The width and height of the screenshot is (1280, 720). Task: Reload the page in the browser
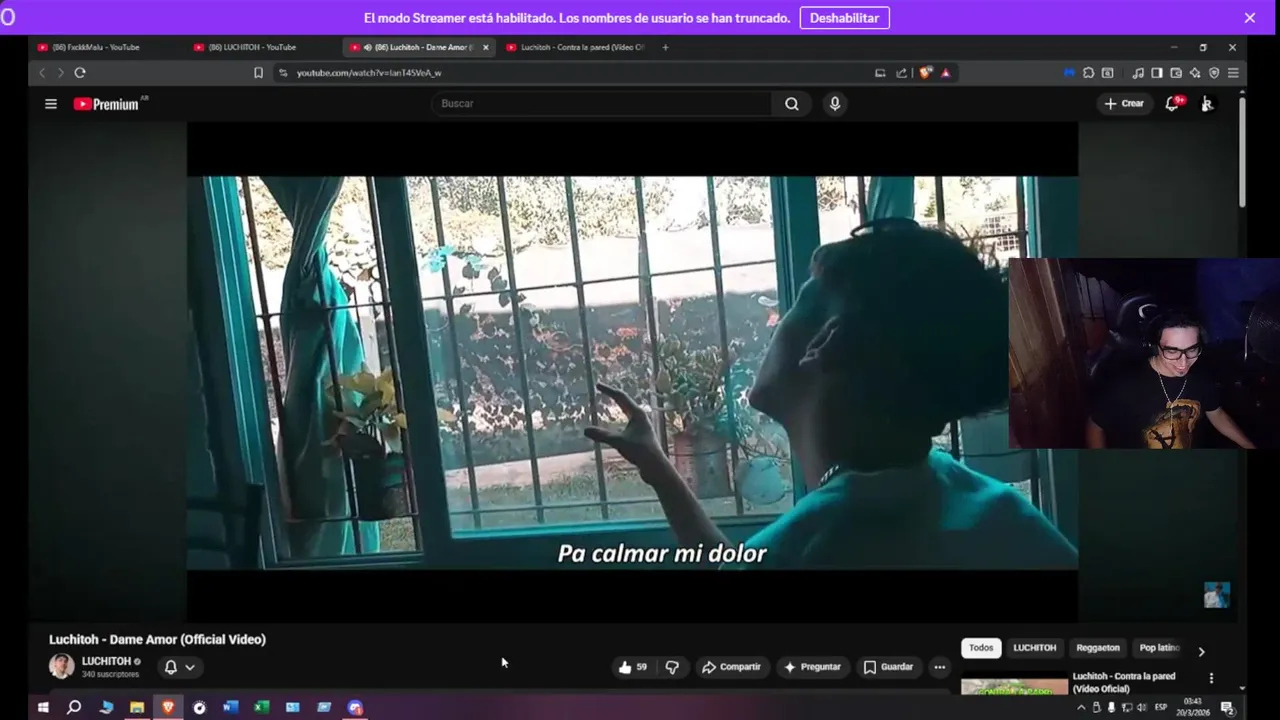pos(80,73)
